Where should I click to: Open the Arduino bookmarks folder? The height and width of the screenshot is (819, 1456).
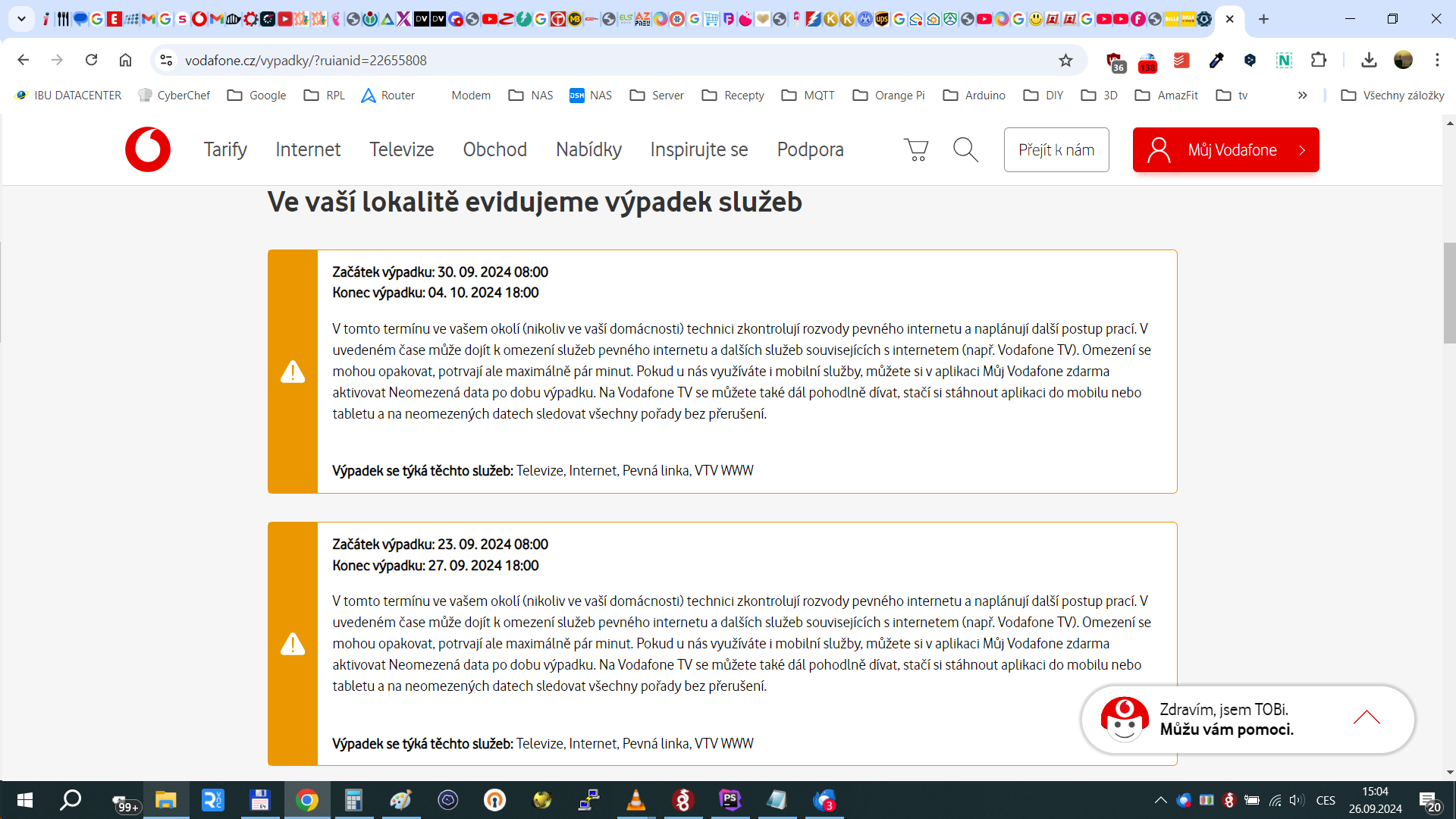click(x=974, y=96)
